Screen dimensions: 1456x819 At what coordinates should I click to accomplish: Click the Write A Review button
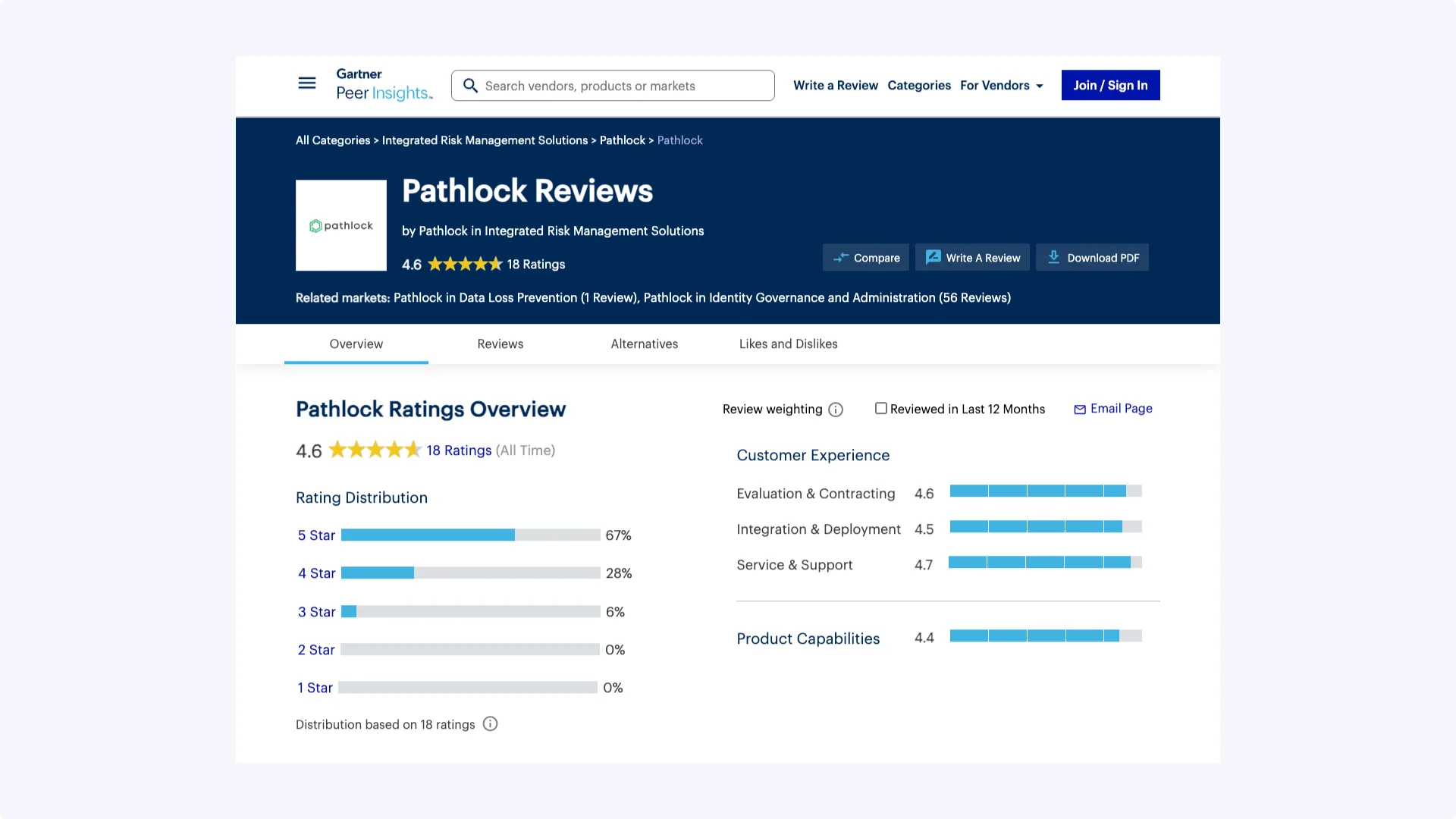pyautogui.click(x=972, y=258)
